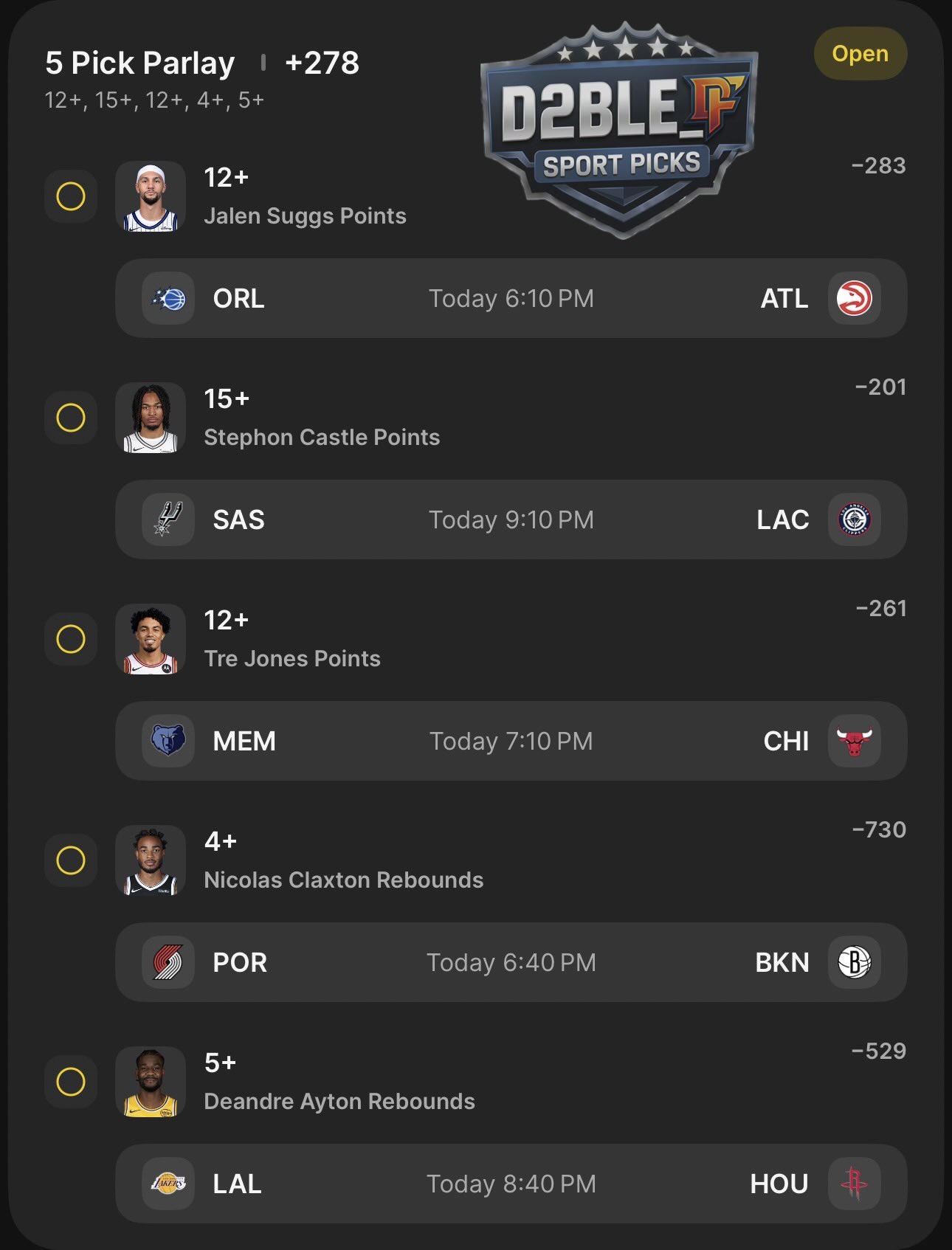
Task: Click the Brooklyn Nets logo
Action: [x=854, y=962]
